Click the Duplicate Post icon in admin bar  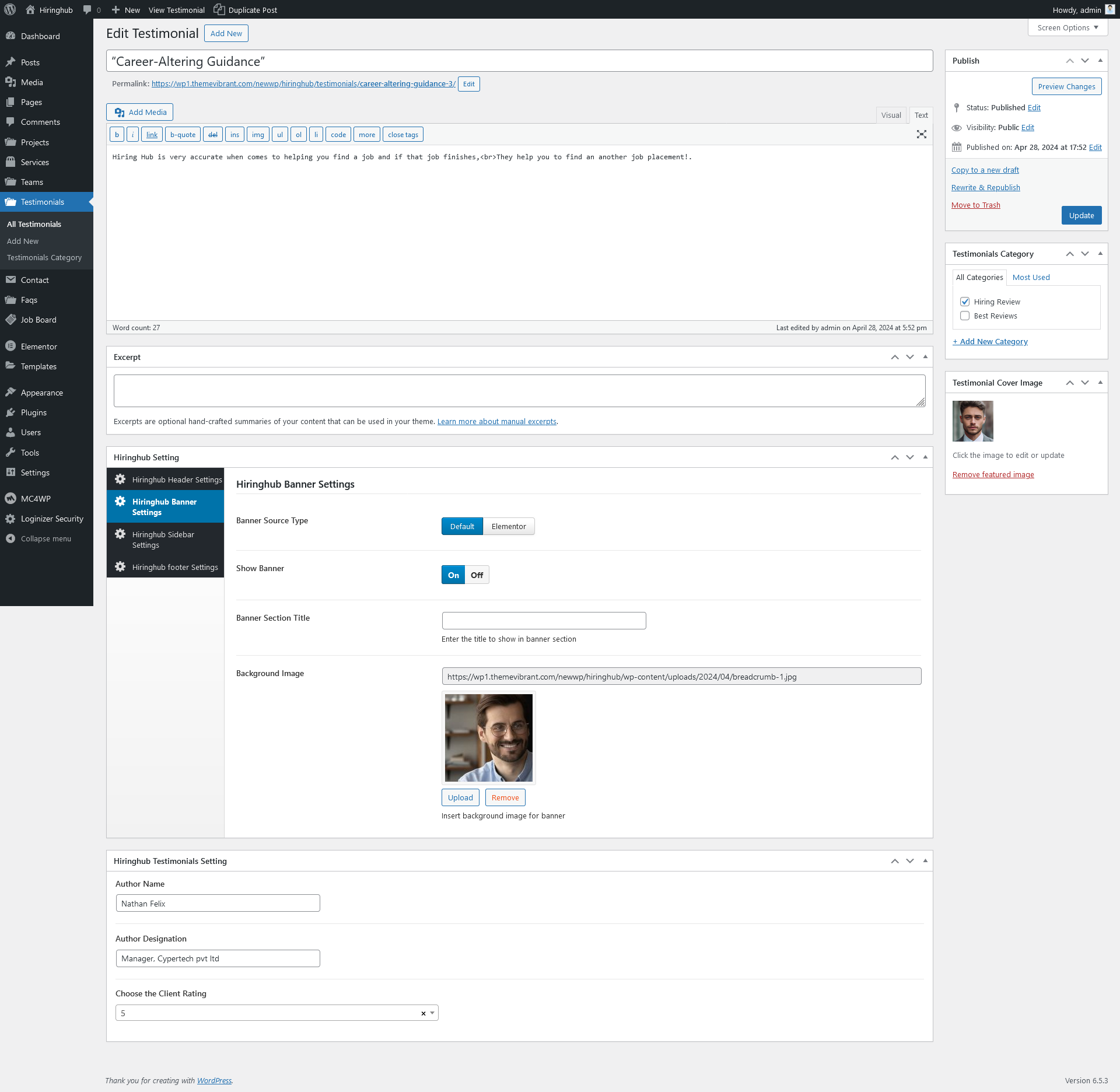219,9
